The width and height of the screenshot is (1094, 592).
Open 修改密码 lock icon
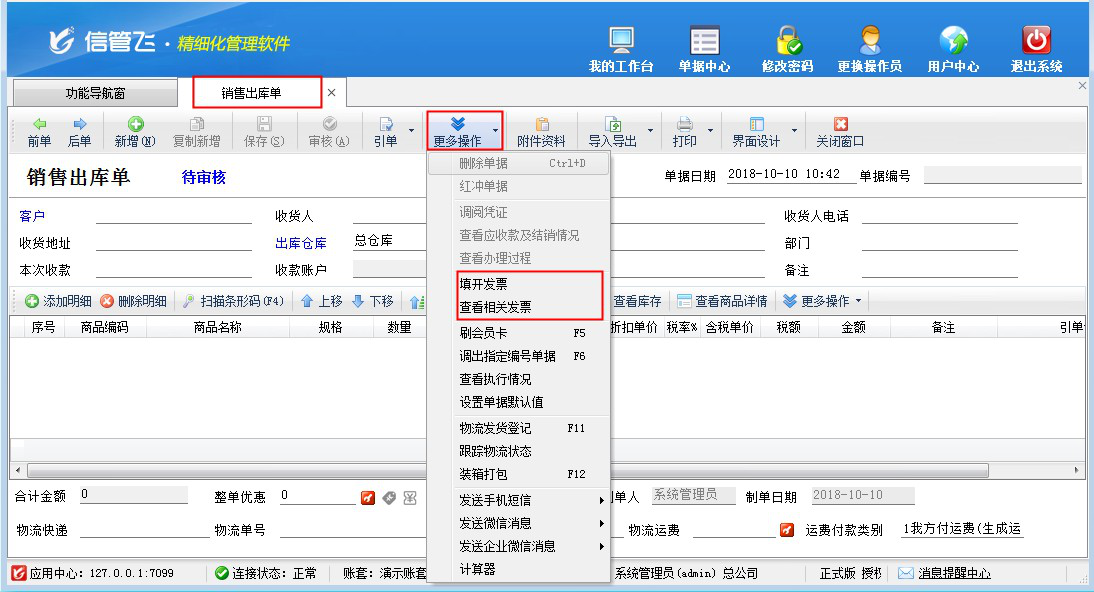coord(787,41)
